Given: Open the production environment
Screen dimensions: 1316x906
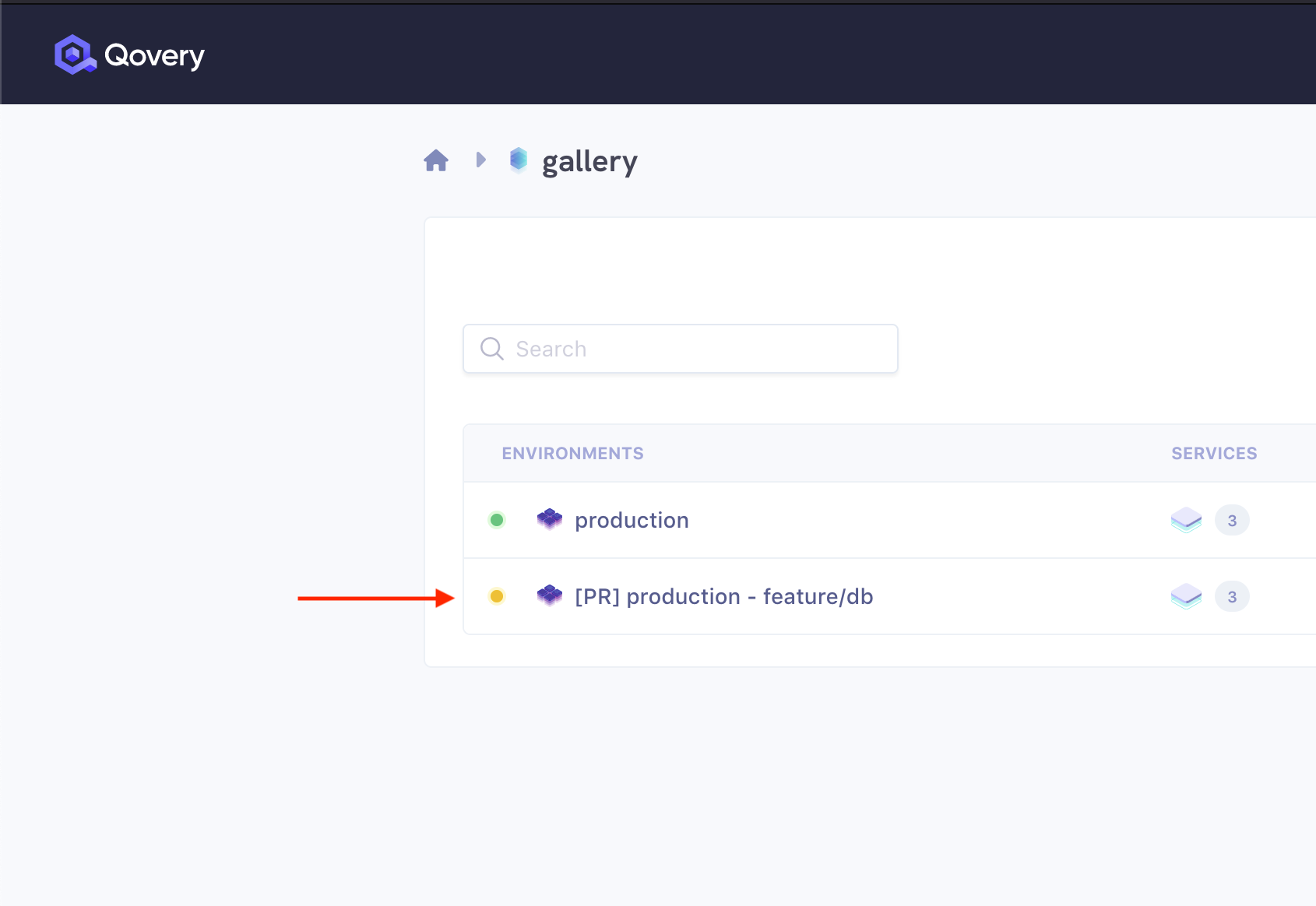Looking at the screenshot, I should click(x=632, y=520).
